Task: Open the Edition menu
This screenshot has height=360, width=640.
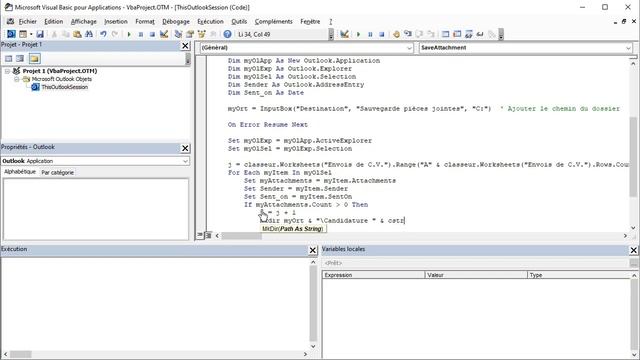Action: point(53,22)
